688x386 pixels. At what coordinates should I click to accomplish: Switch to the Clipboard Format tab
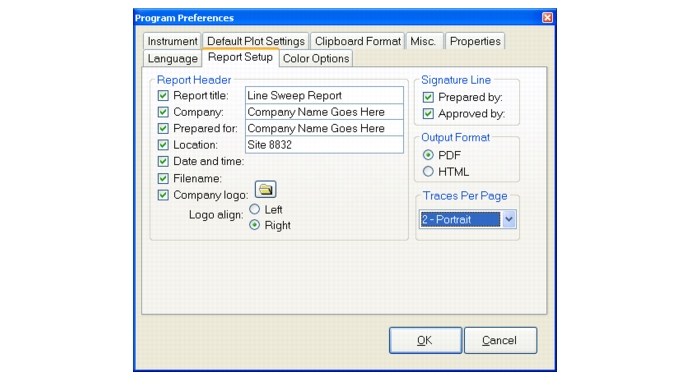tap(358, 41)
